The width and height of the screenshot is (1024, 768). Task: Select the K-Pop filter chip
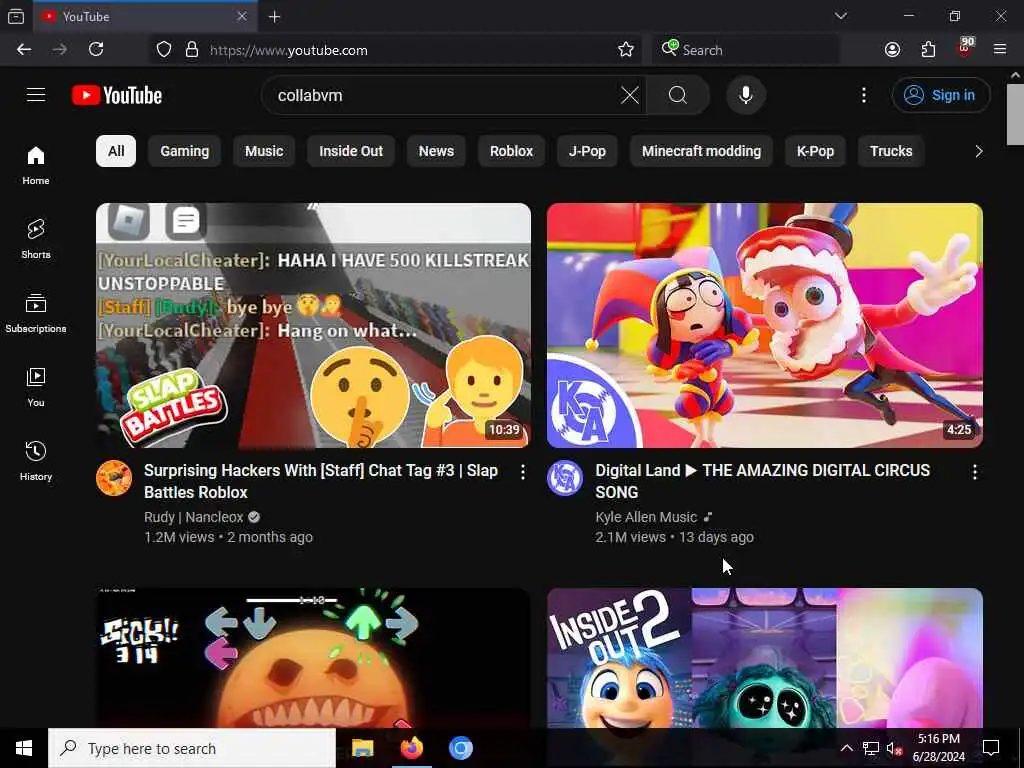pyautogui.click(x=815, y=152)
